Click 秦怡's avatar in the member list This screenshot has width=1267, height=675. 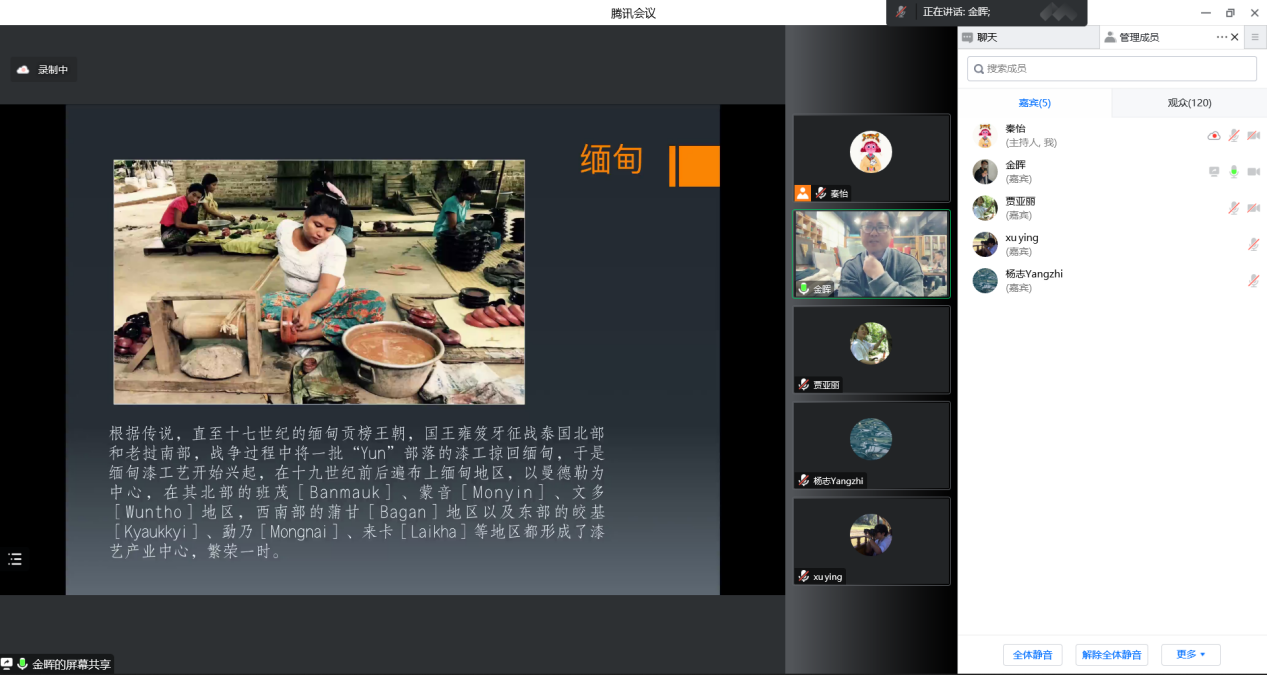985,136
